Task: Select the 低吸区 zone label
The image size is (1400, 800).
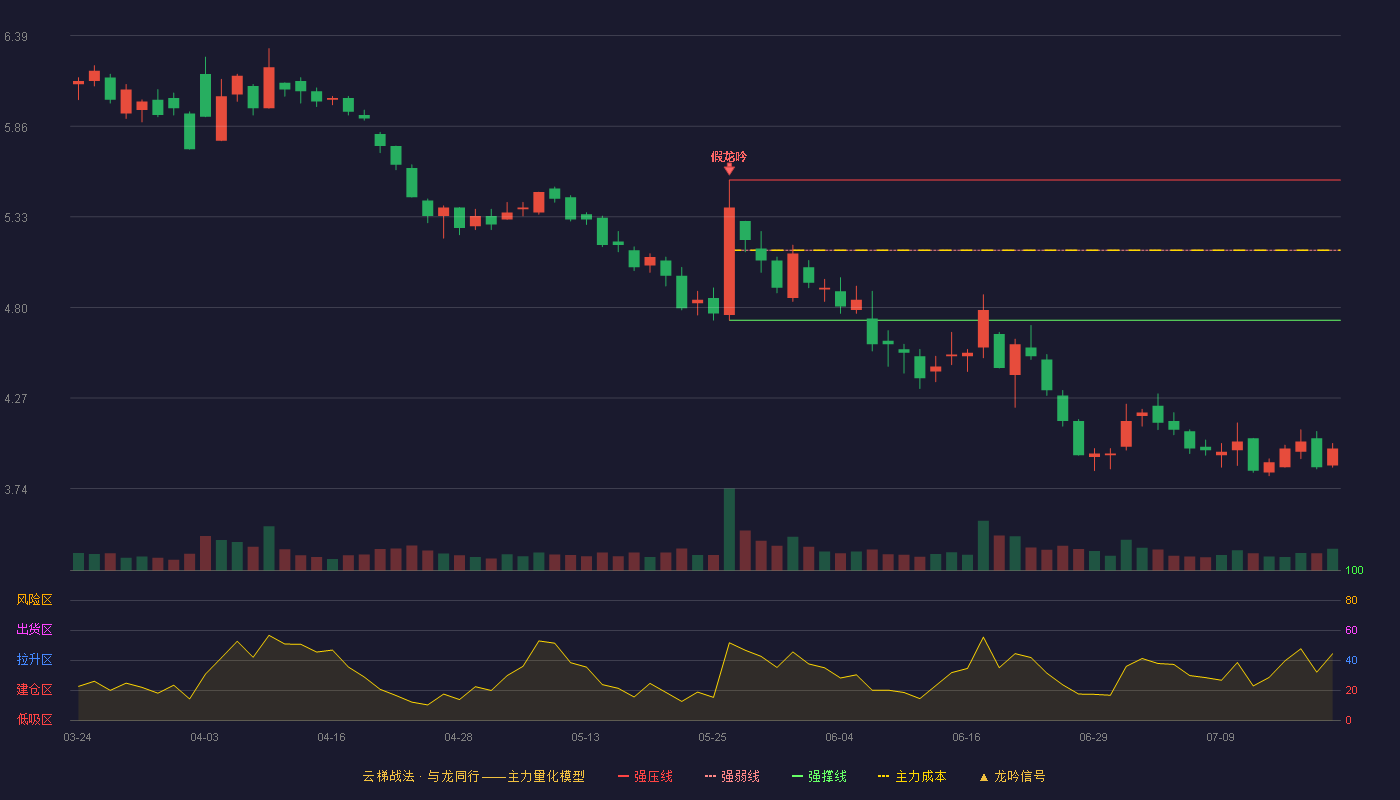Action: click(x=35, y=719)
